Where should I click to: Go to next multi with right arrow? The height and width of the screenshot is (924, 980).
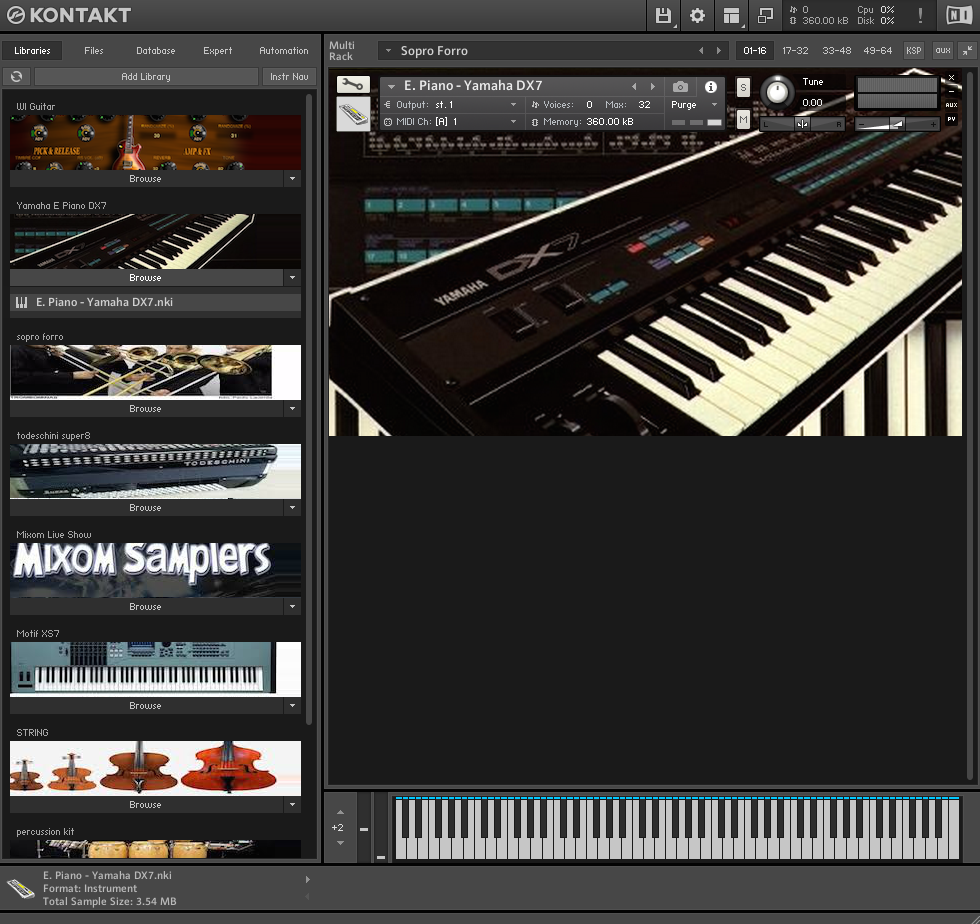click(x=719, y=51)
